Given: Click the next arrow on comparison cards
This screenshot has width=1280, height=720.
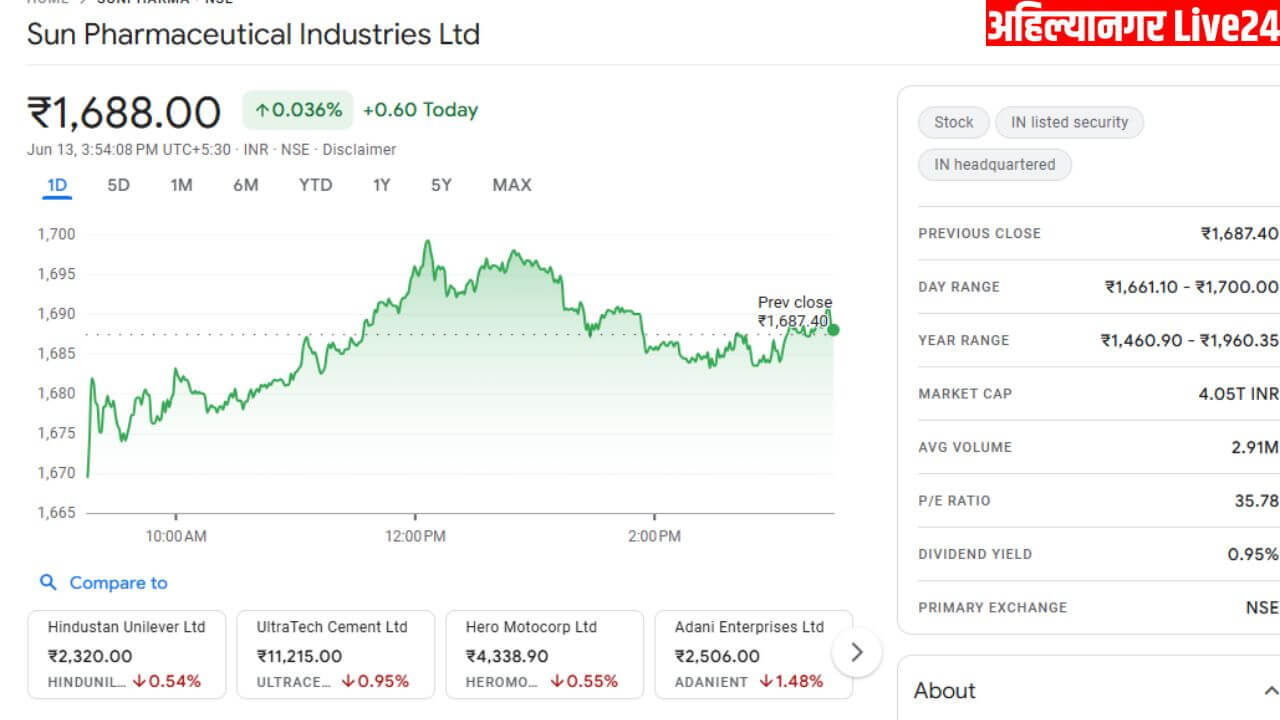Looking at the screenshot, I should click(856, 652).
